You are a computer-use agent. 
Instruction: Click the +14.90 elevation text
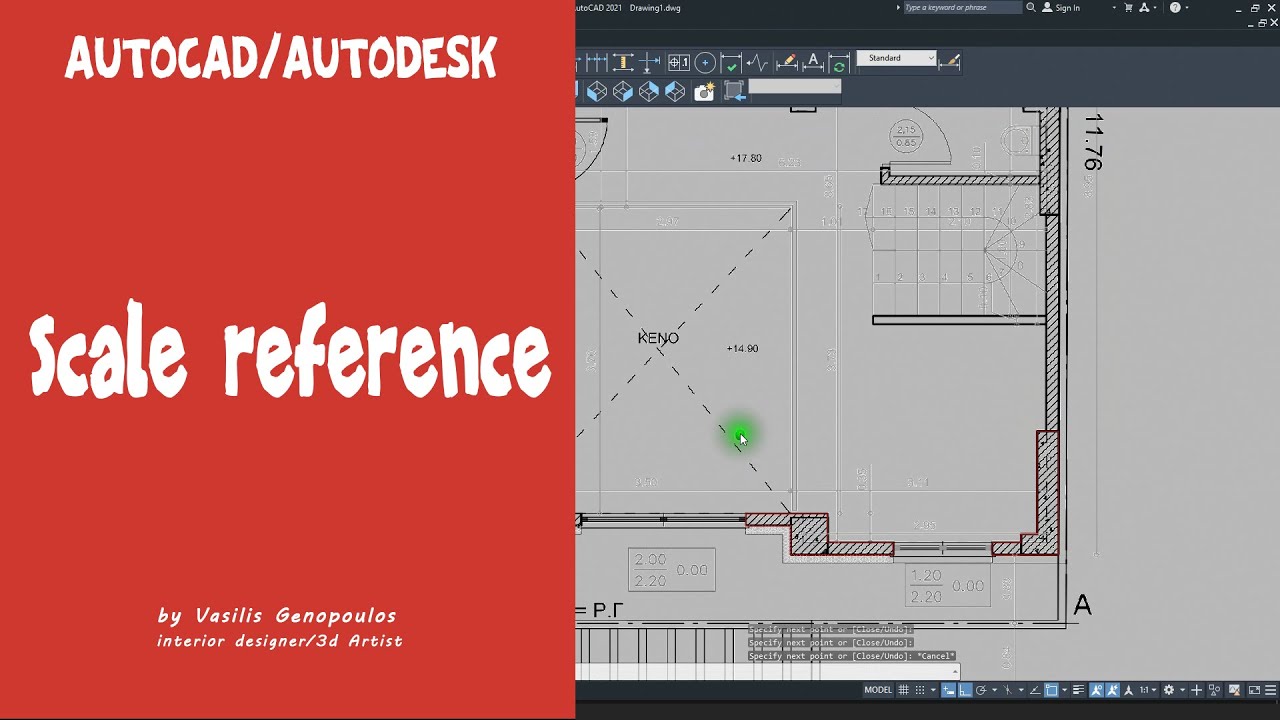742,348
